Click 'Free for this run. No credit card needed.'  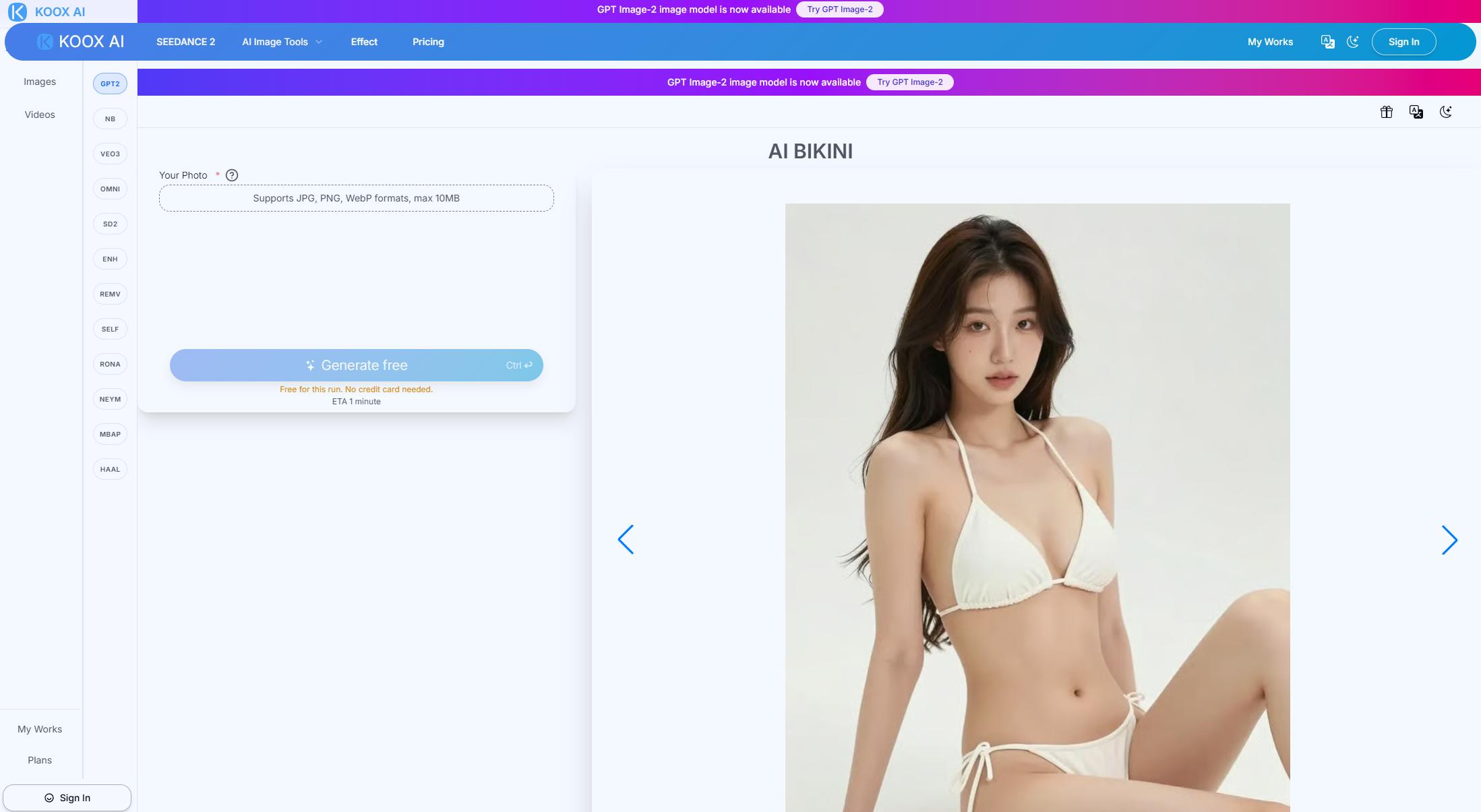pyautogui.click(x=356, y=389)
